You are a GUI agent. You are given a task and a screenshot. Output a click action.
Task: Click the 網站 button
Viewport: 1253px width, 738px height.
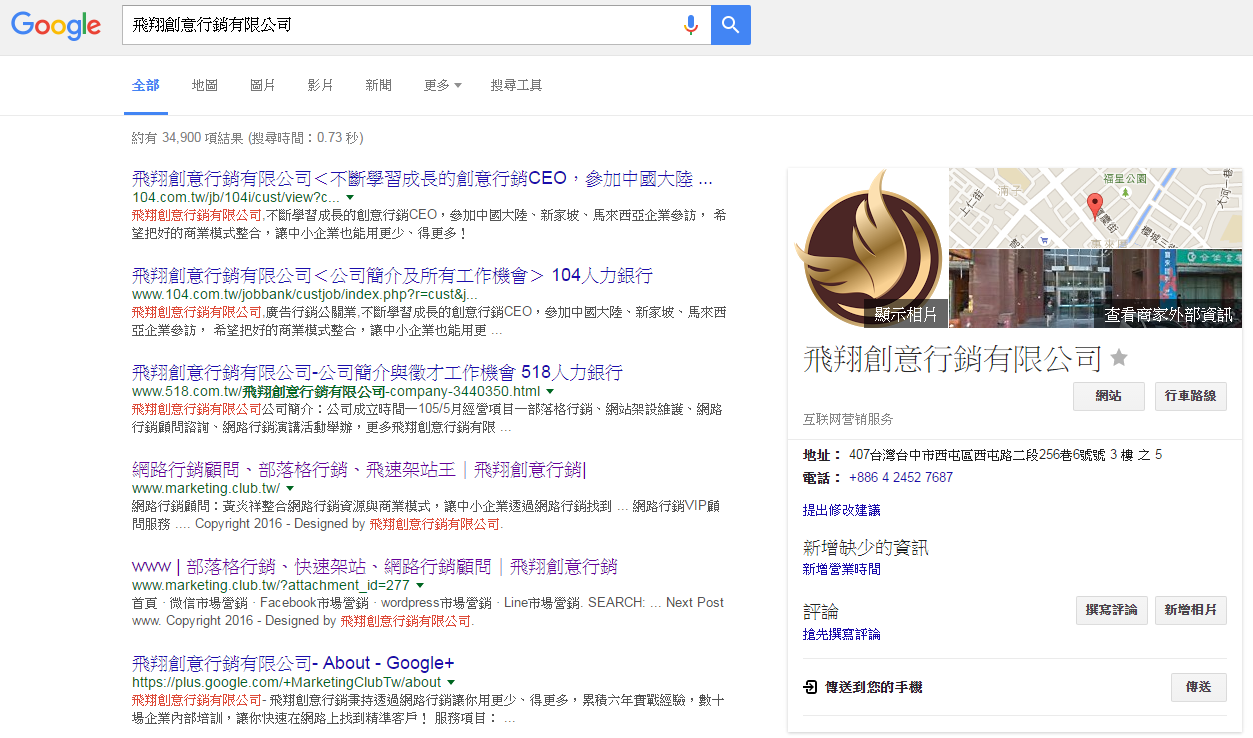[x=1108, y=396]
